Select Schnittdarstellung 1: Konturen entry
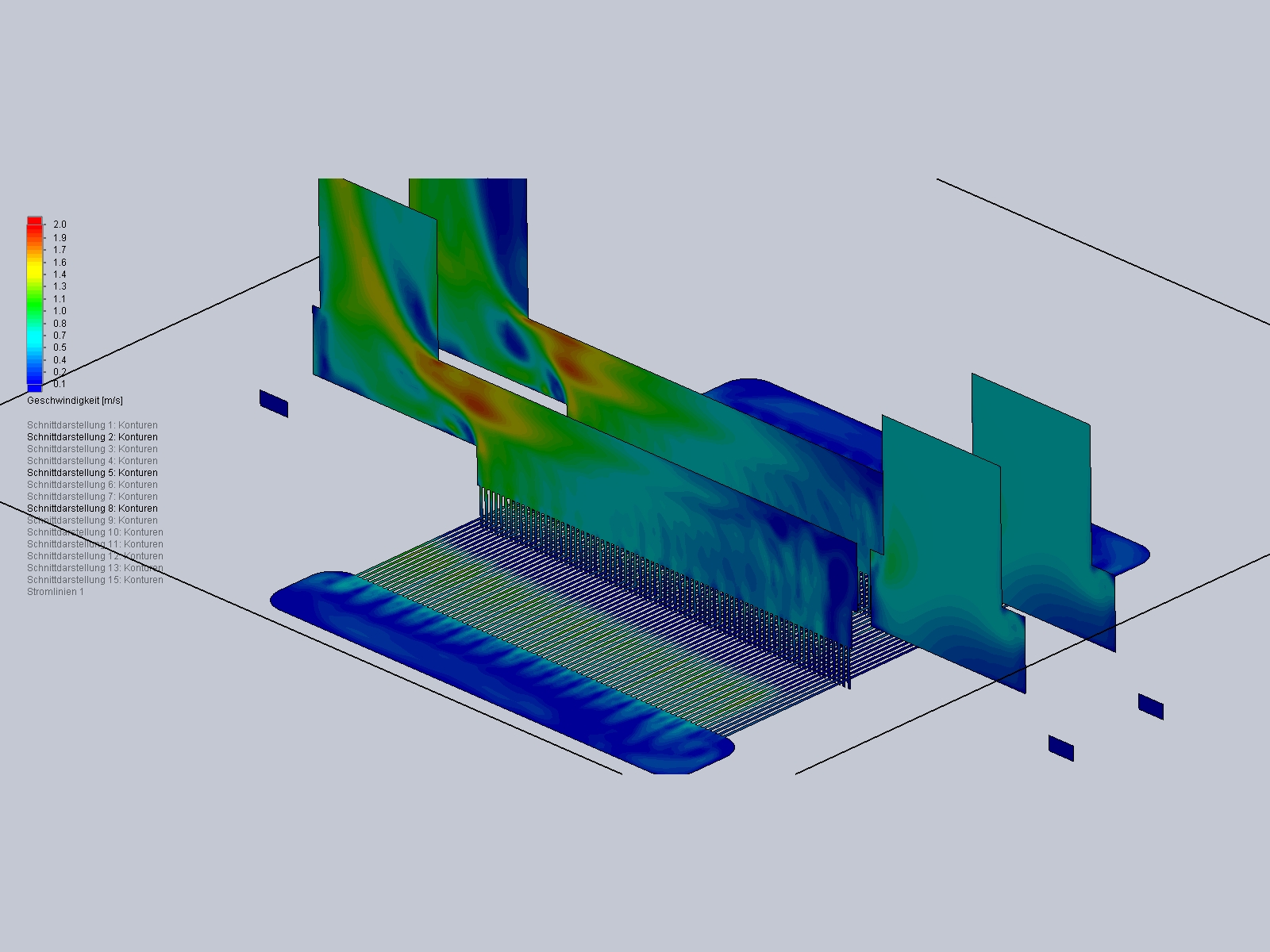1270x952 pixels. click(x=92, y=425)
